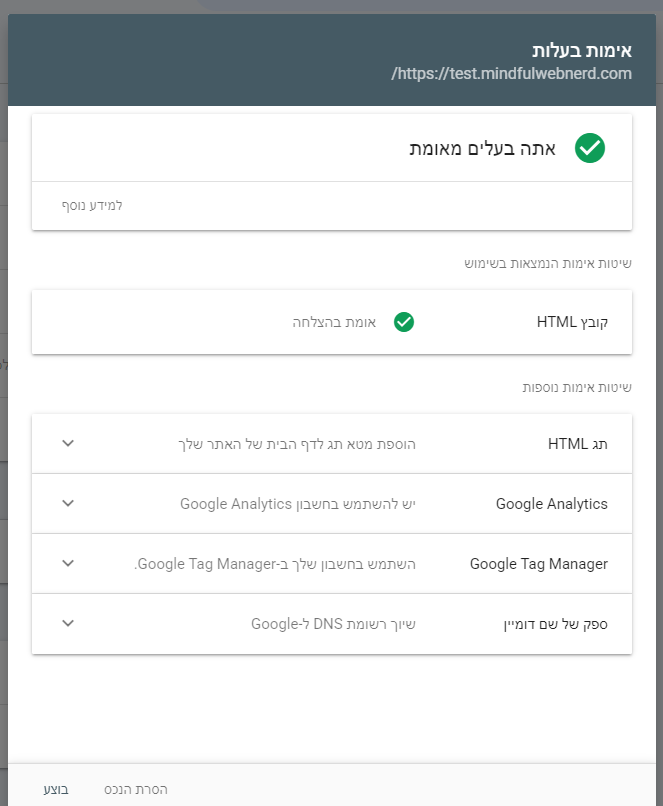Viewport: 663px width, 806px height.
Task: Click the בוצע button
Action: coord(56,789)
